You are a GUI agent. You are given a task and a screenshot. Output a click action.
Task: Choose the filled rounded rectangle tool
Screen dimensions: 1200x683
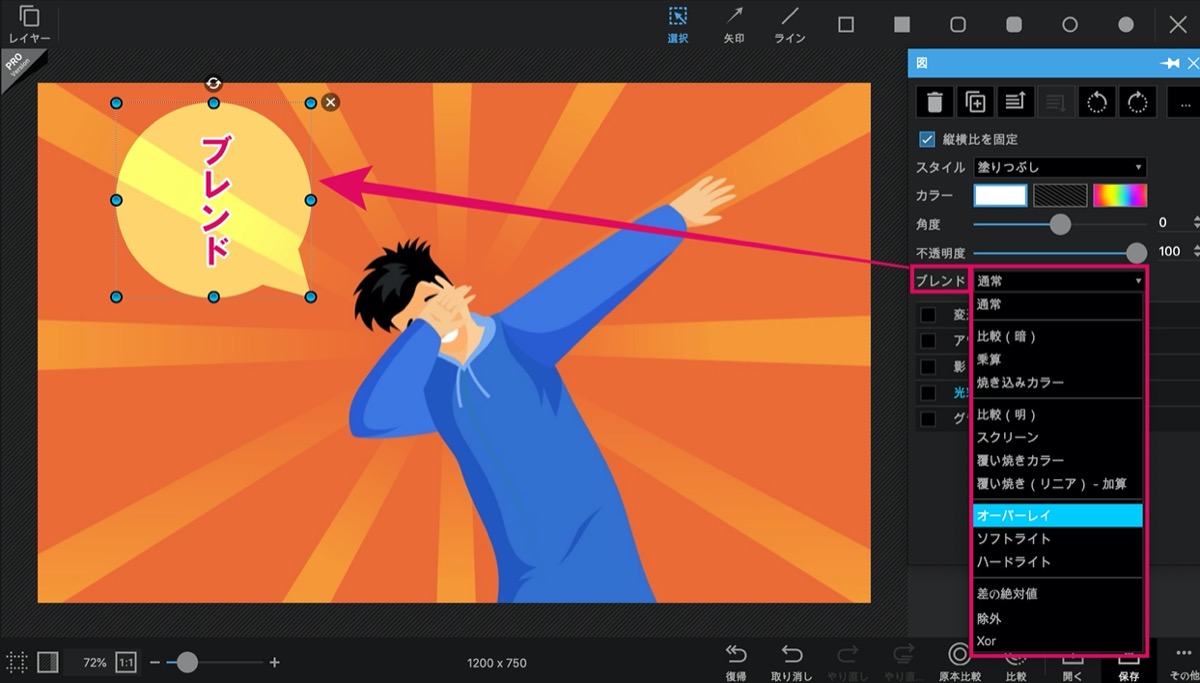point(1014,25)
